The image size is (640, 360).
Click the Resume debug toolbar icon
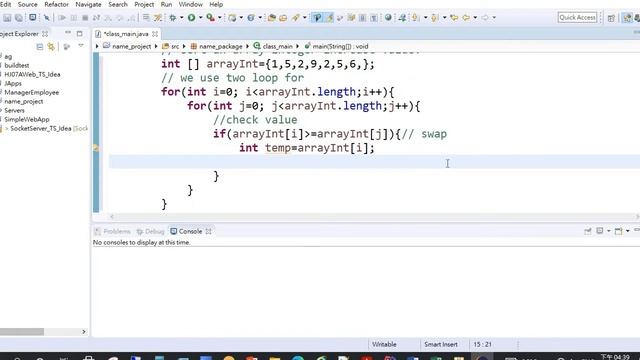click(x=62, y=18)
